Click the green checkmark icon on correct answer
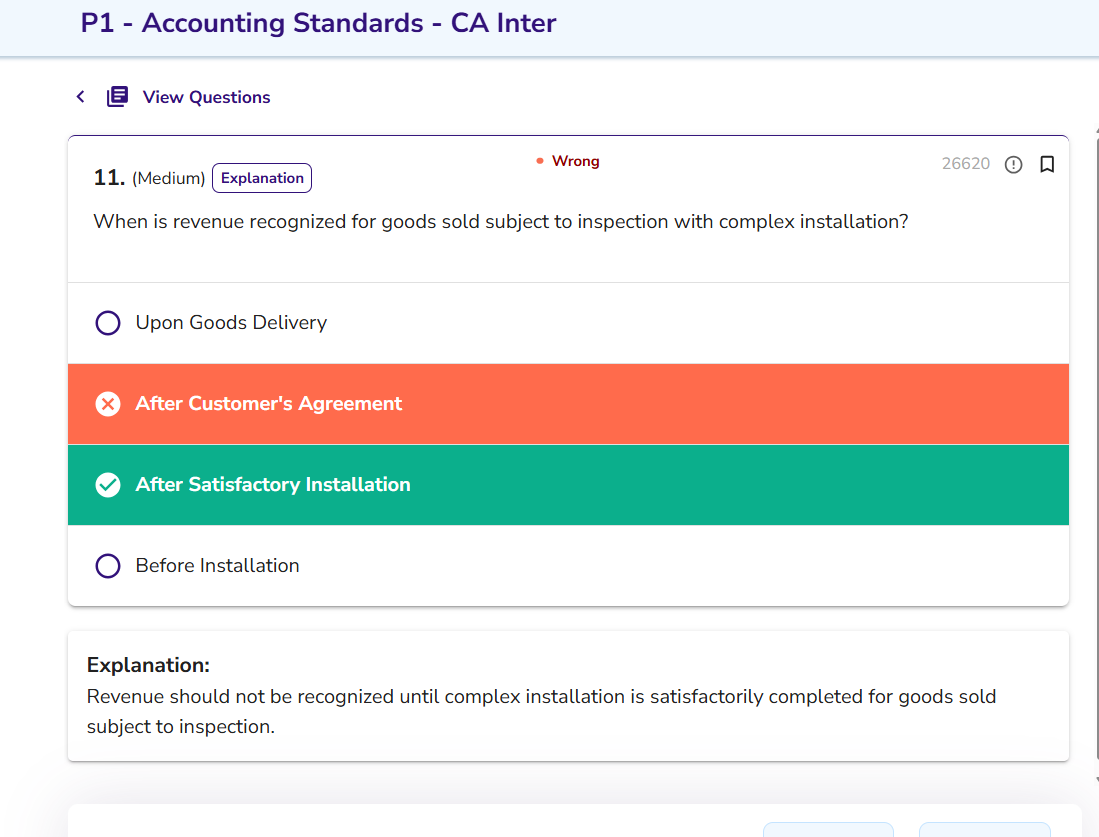Image resolution: width=1099 pixels, height=837 pixels. 107,485
